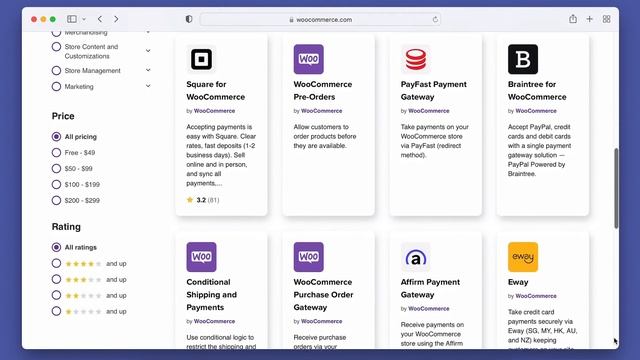The image size is (640, 360).
Task: Click the privacy shield icon in toolbar
Action: click(x=189, y=19)
